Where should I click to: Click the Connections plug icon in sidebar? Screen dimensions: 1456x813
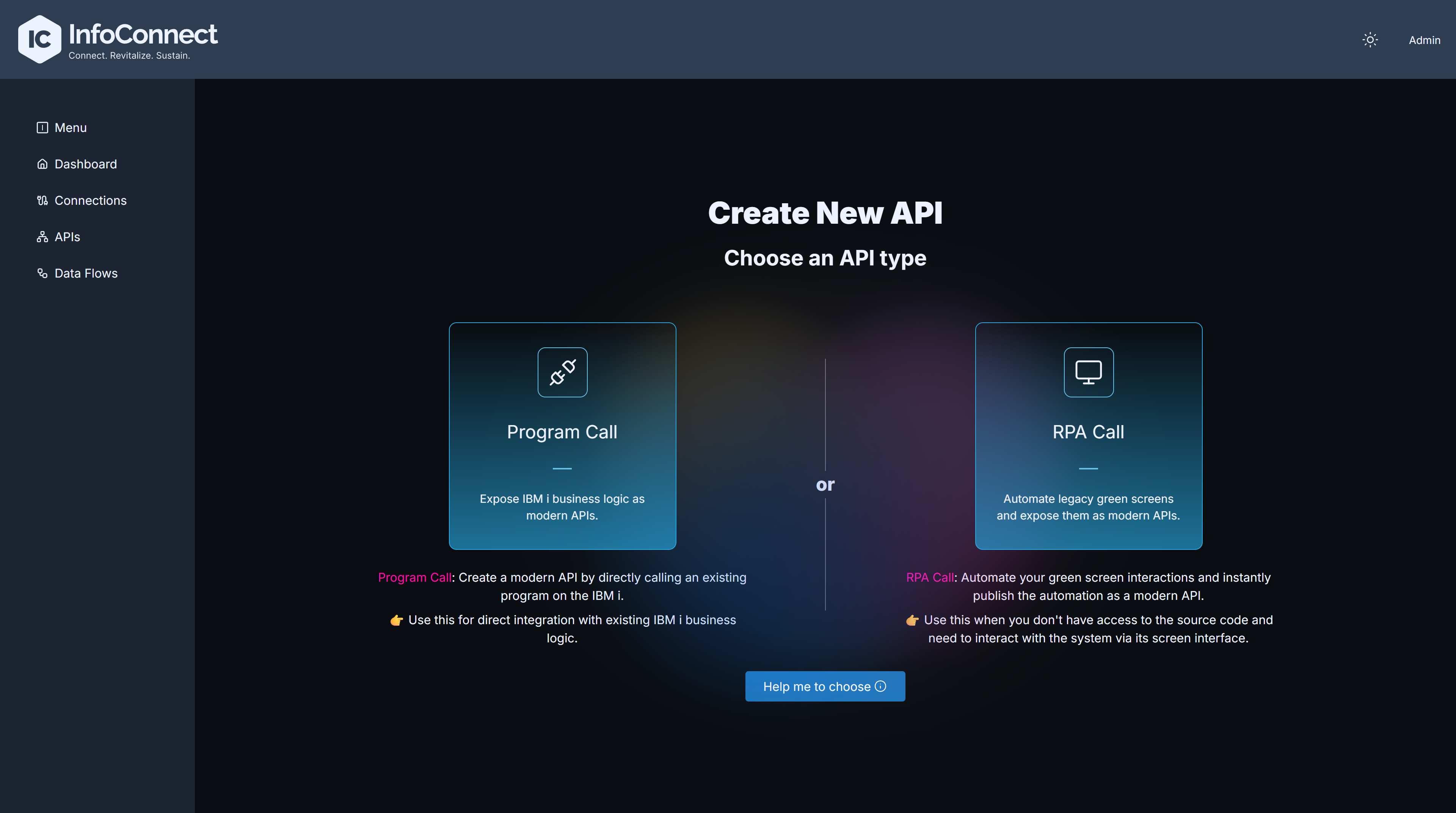point(42,200)
